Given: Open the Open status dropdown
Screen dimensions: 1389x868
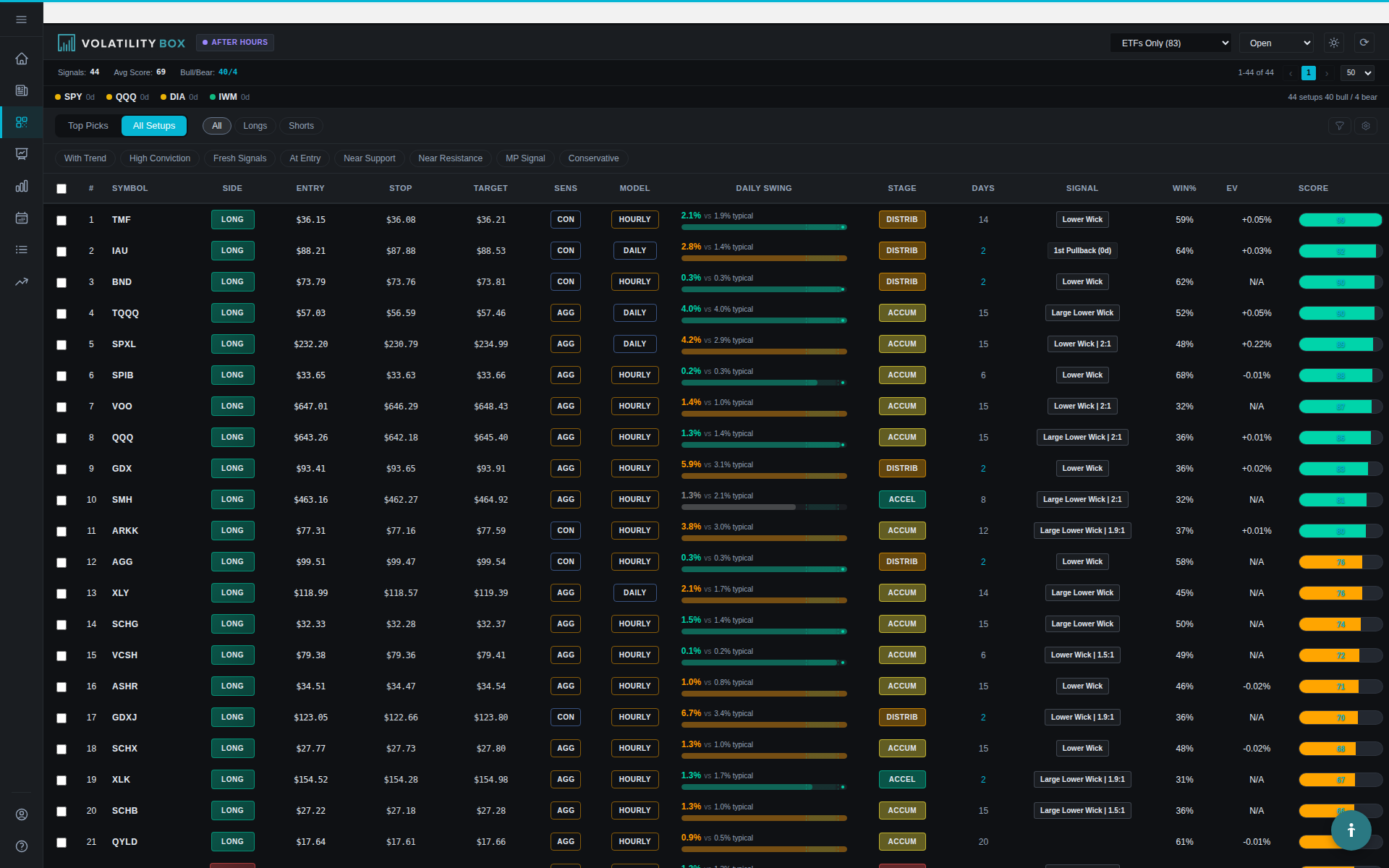Looking at the screenshot, I should (x=1277, y=43).
